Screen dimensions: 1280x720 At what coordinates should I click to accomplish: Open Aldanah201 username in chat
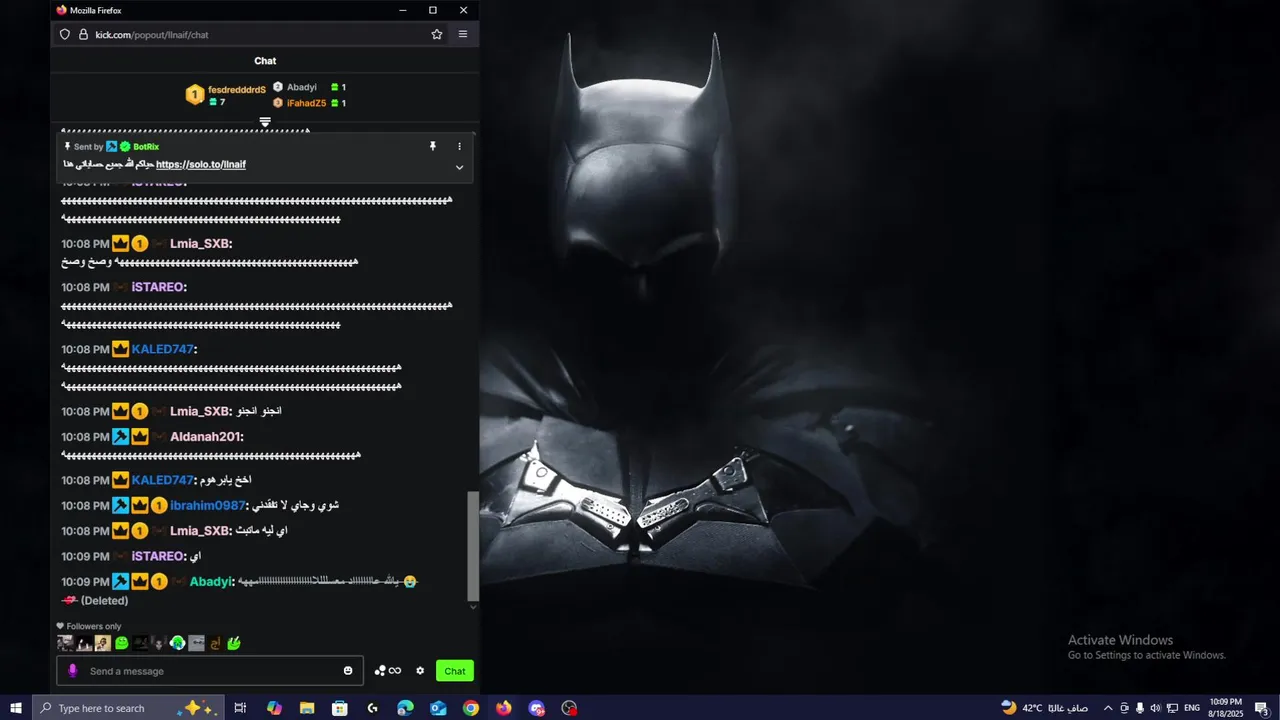tap(205, 437)
